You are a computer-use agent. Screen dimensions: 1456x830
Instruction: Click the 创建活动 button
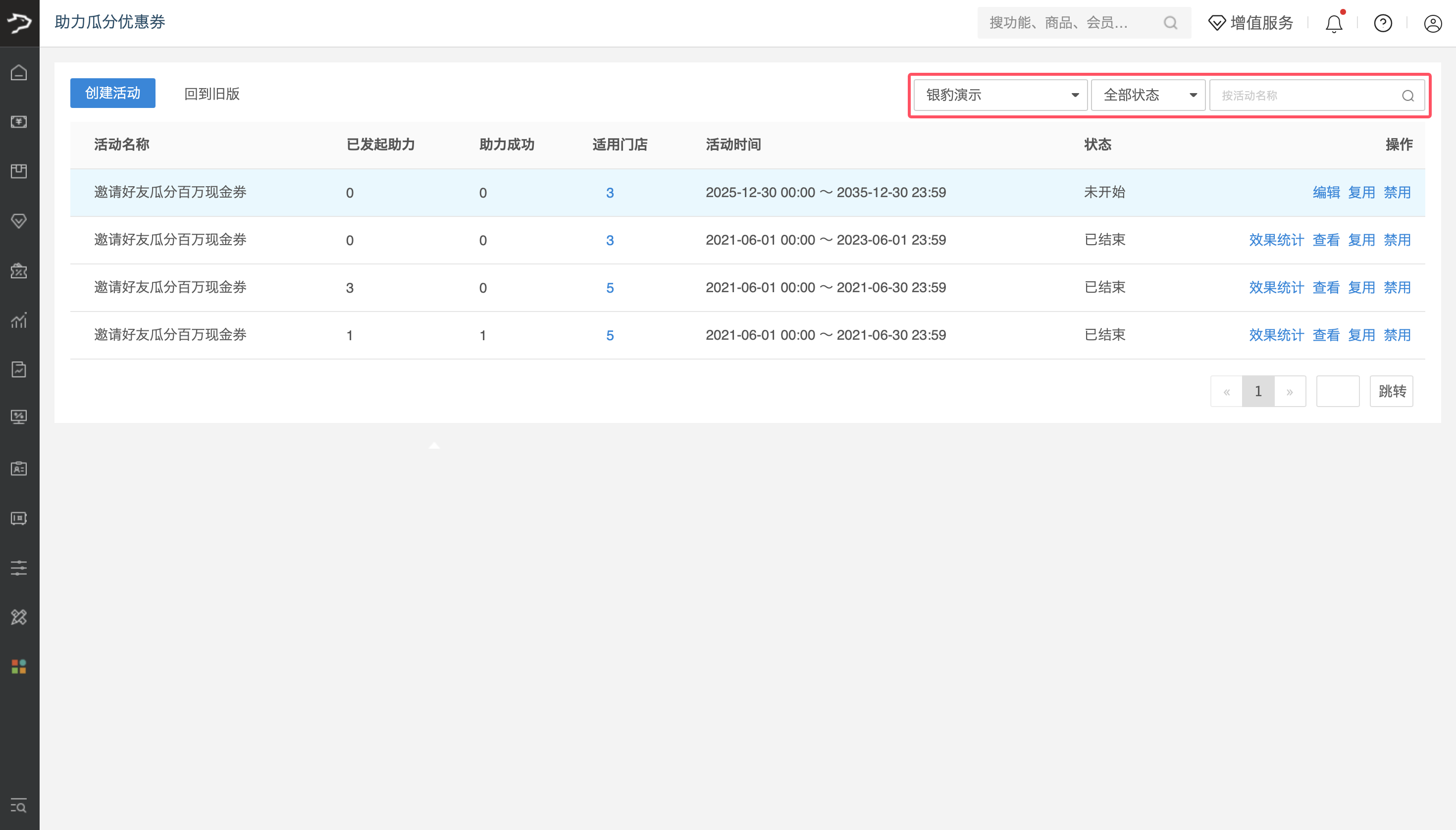click(x=112, y=93)
